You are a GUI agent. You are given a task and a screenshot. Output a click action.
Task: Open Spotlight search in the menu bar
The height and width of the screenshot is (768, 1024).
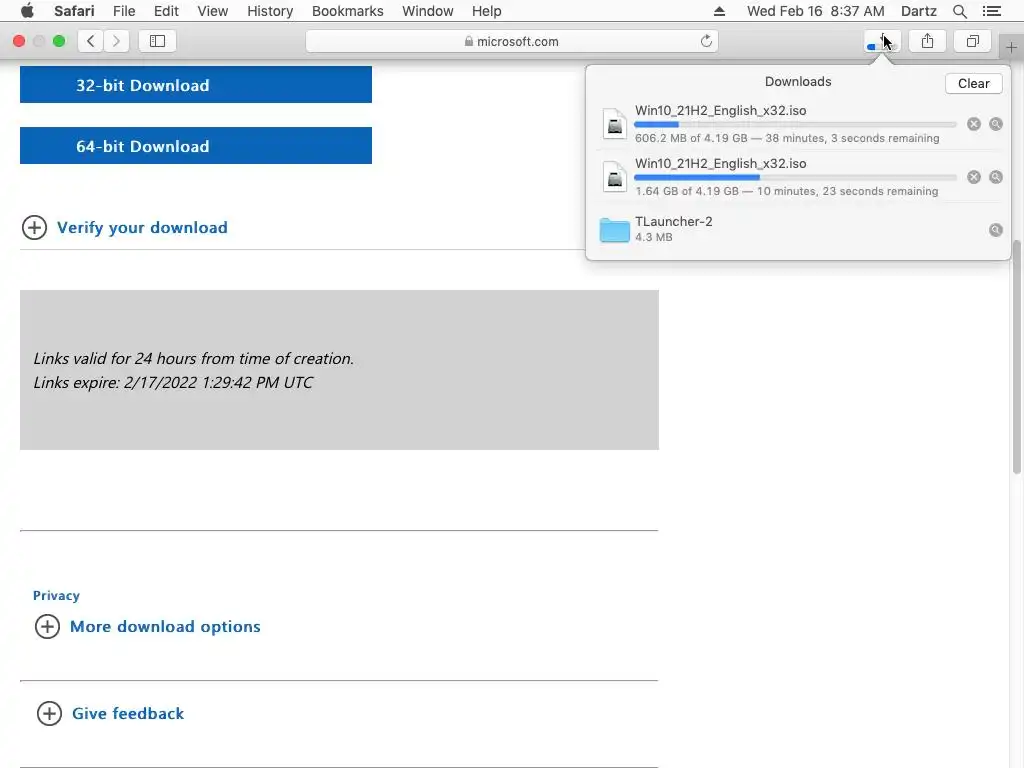pyautogui.click(x=959, y=11)
